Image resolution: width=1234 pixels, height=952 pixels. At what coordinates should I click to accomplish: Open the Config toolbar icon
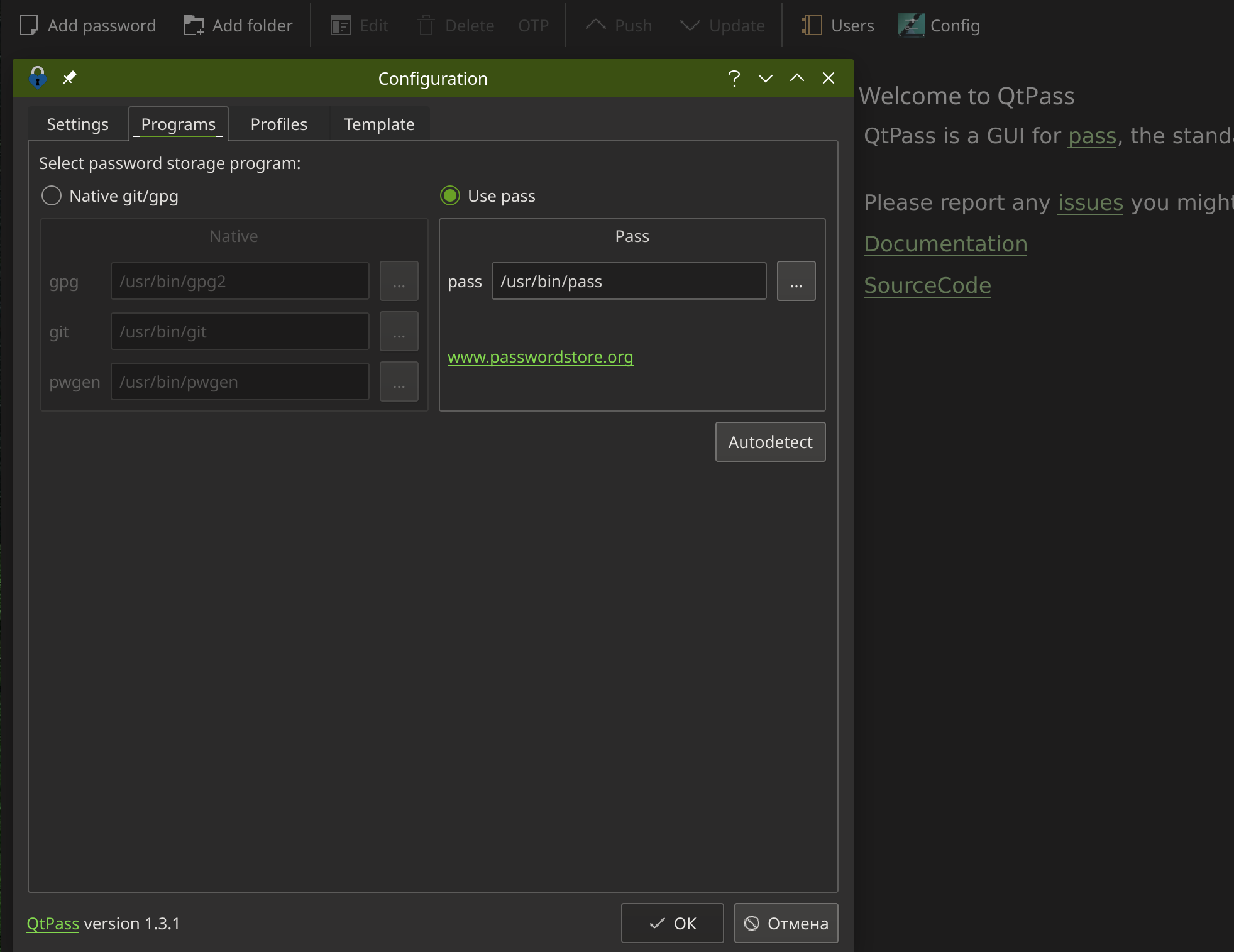click(x=911, y=26)
